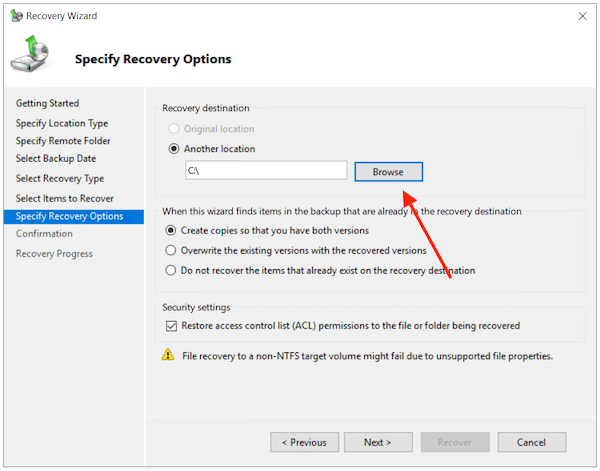The image size is (600, 471).
Task: Open the Getting Started step
Action: point(47,103)
